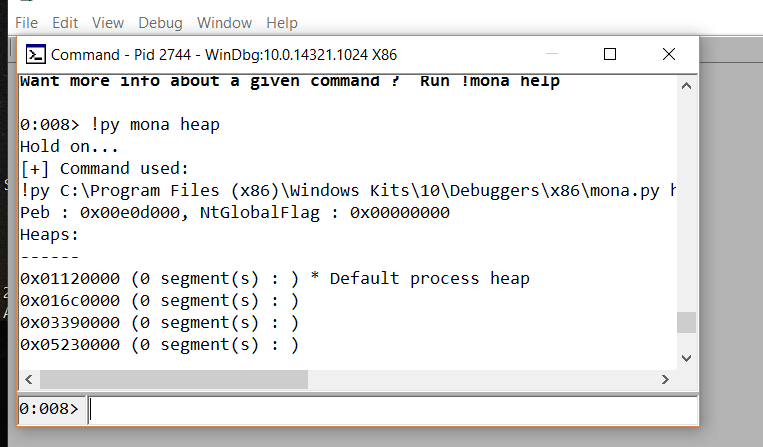Click the Default process heap output line

tap(275, 278)
